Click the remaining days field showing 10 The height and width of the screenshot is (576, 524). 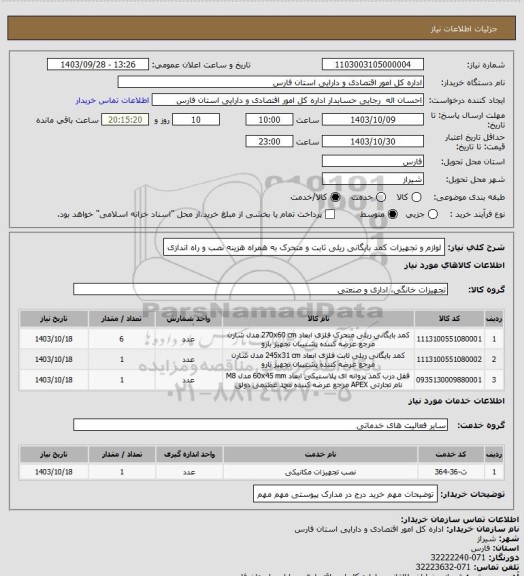coord(196,120)
